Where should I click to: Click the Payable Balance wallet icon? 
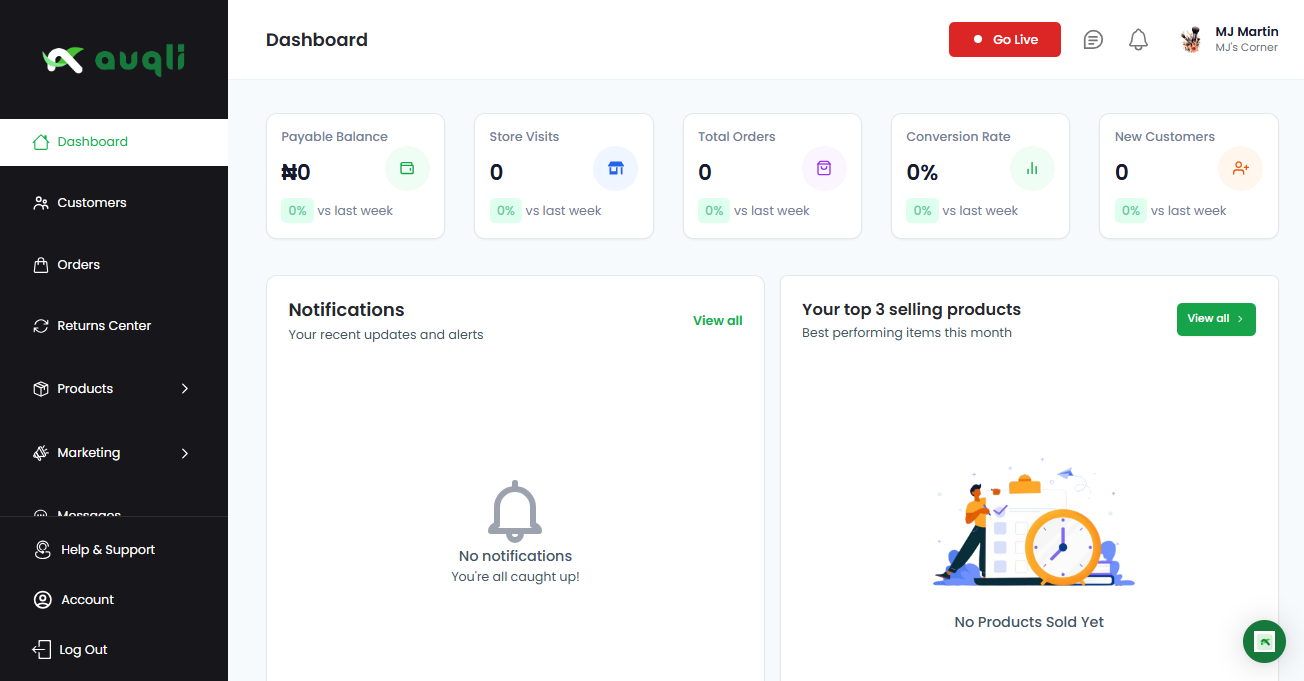407,169
